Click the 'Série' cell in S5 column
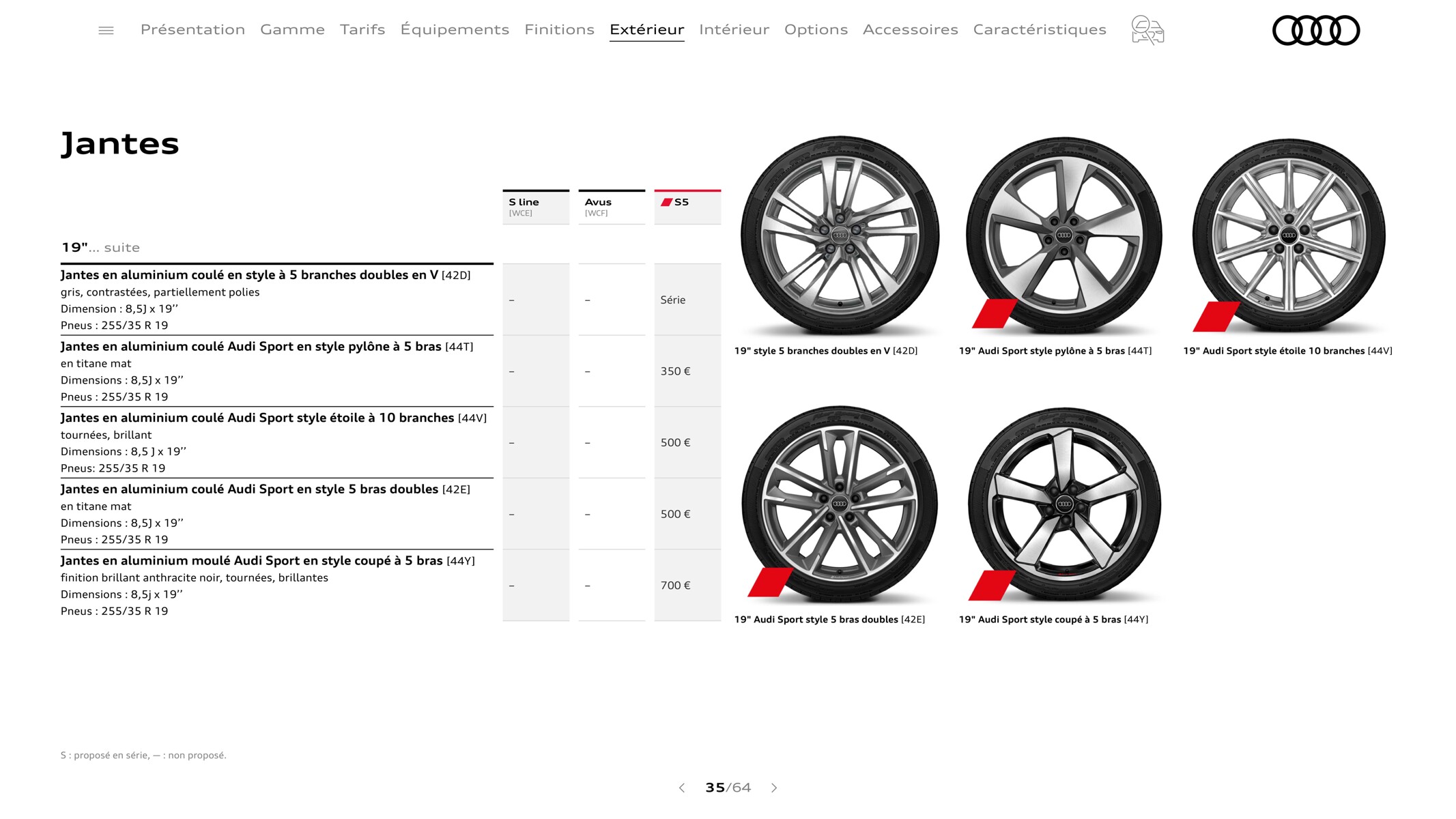The image size is (1456, 819). click(x=687, y=300)
